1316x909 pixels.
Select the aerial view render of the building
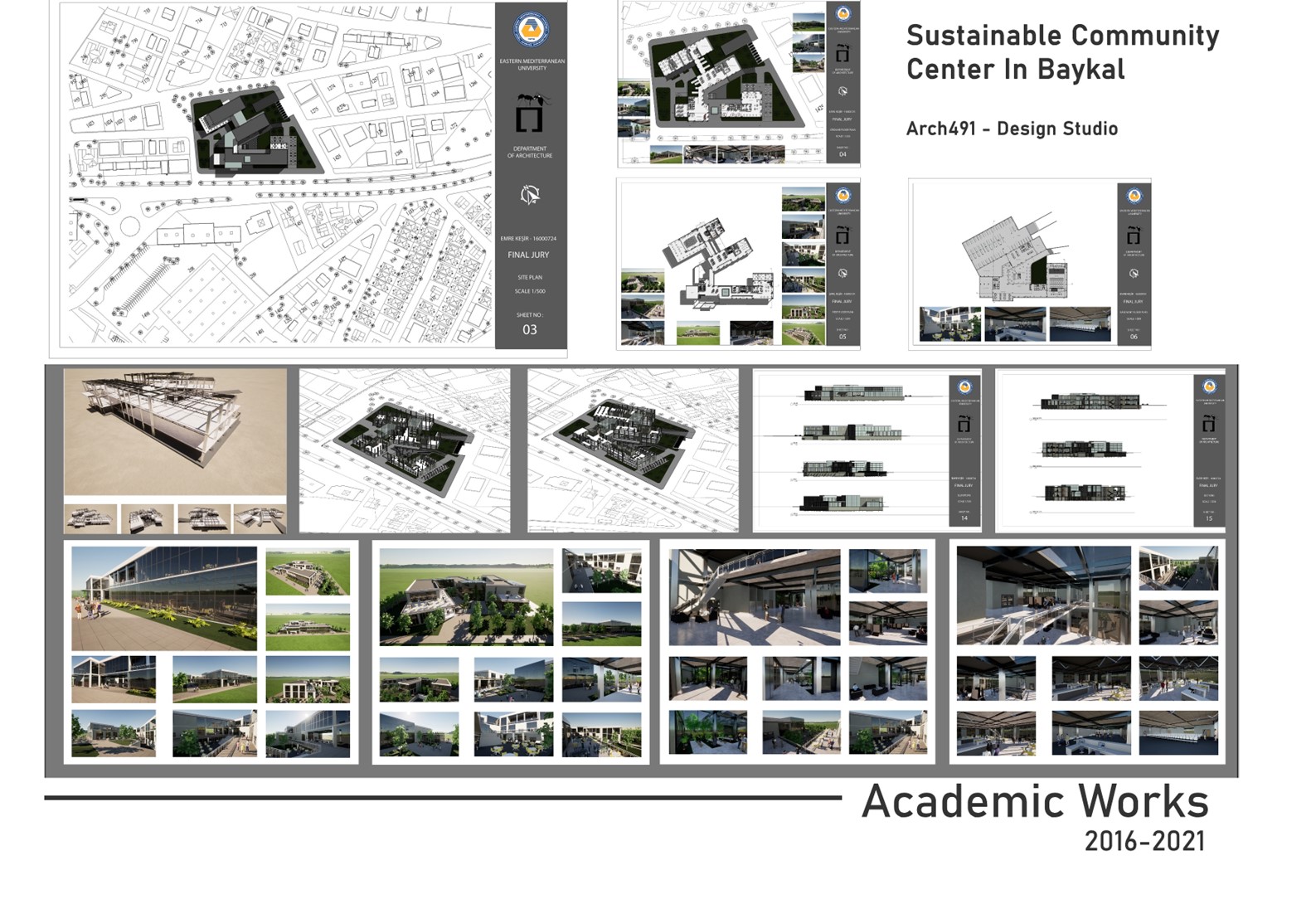466,597
